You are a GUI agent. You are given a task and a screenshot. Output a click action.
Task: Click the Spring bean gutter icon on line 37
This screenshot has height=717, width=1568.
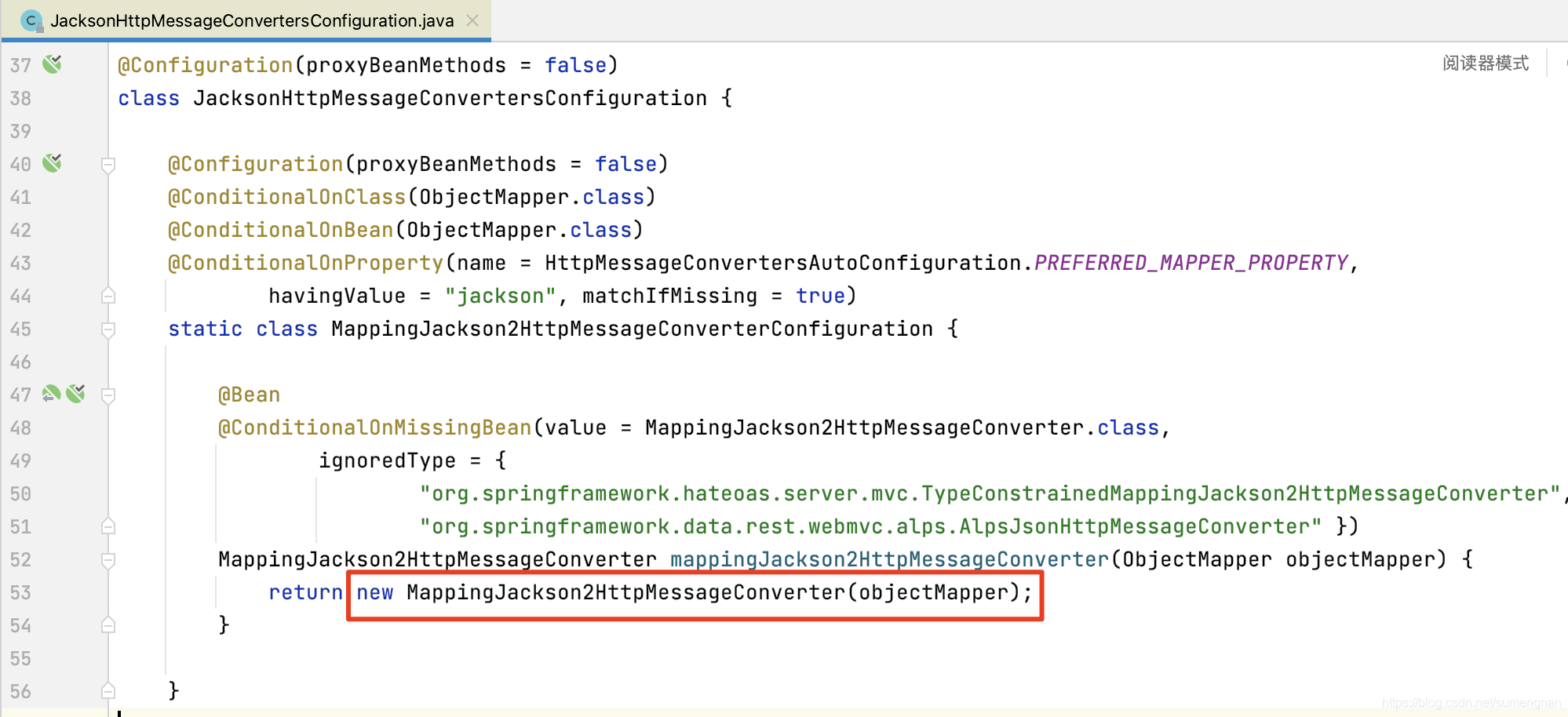click(x=53, y=64)
